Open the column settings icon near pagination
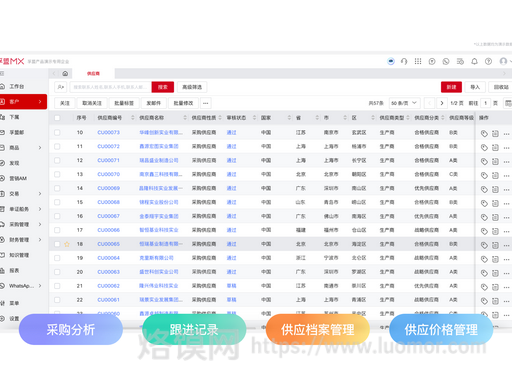 click(x=508, y=103)
